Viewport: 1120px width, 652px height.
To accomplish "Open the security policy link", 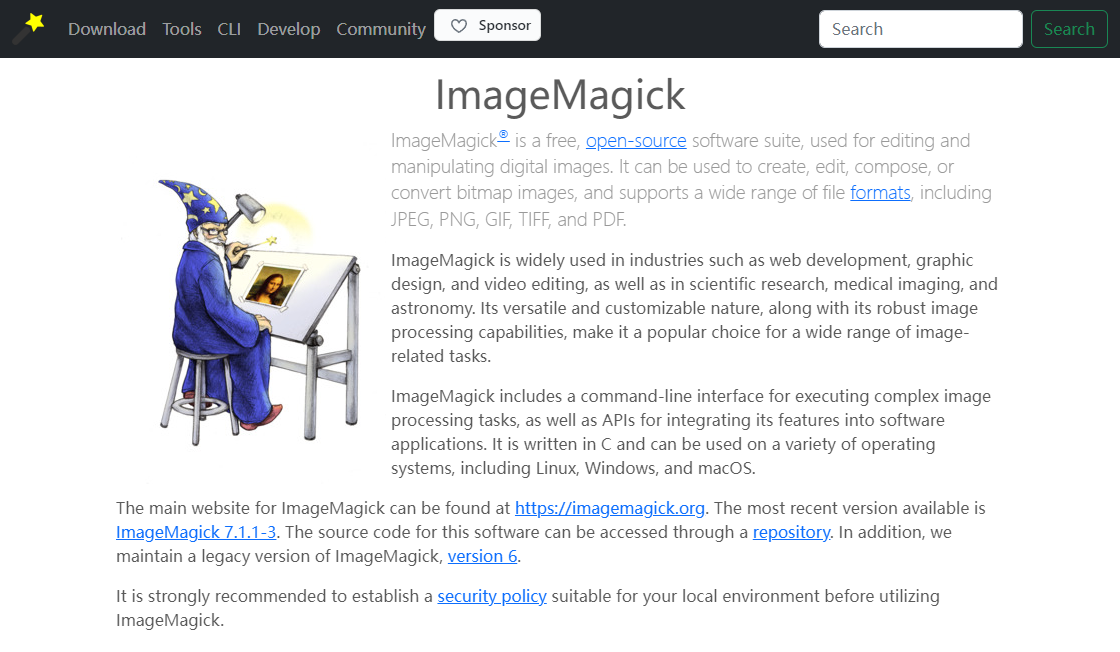I will click(492, 597).
